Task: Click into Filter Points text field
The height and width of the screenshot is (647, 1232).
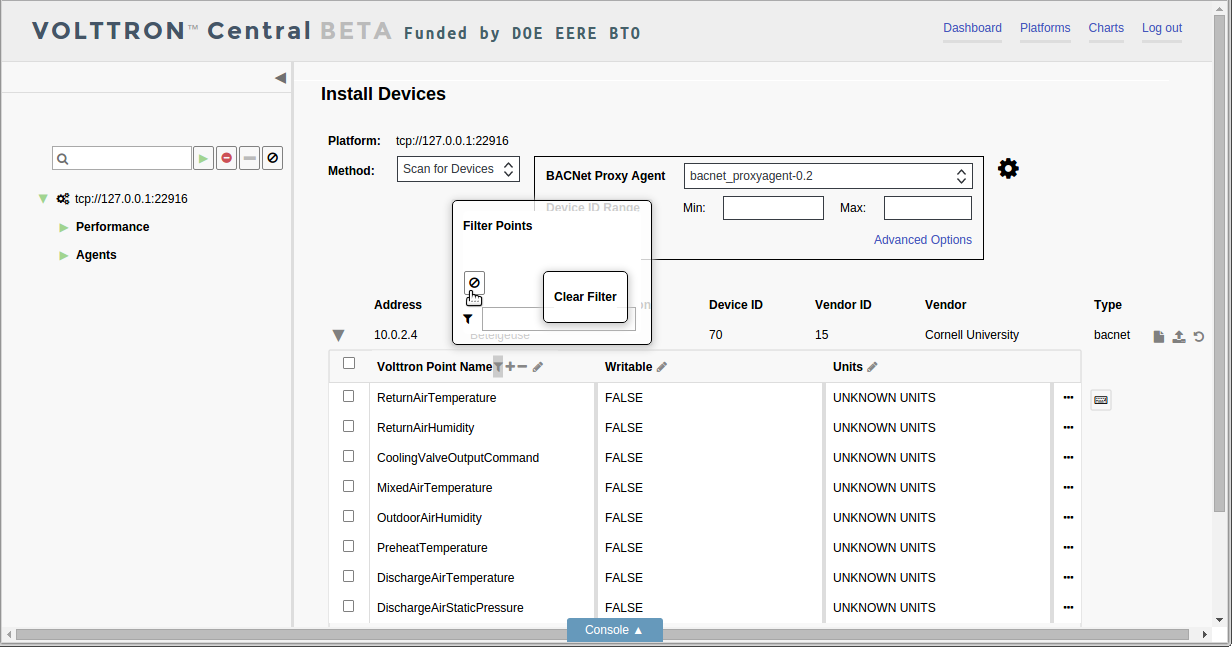Action: coord(559,319)
